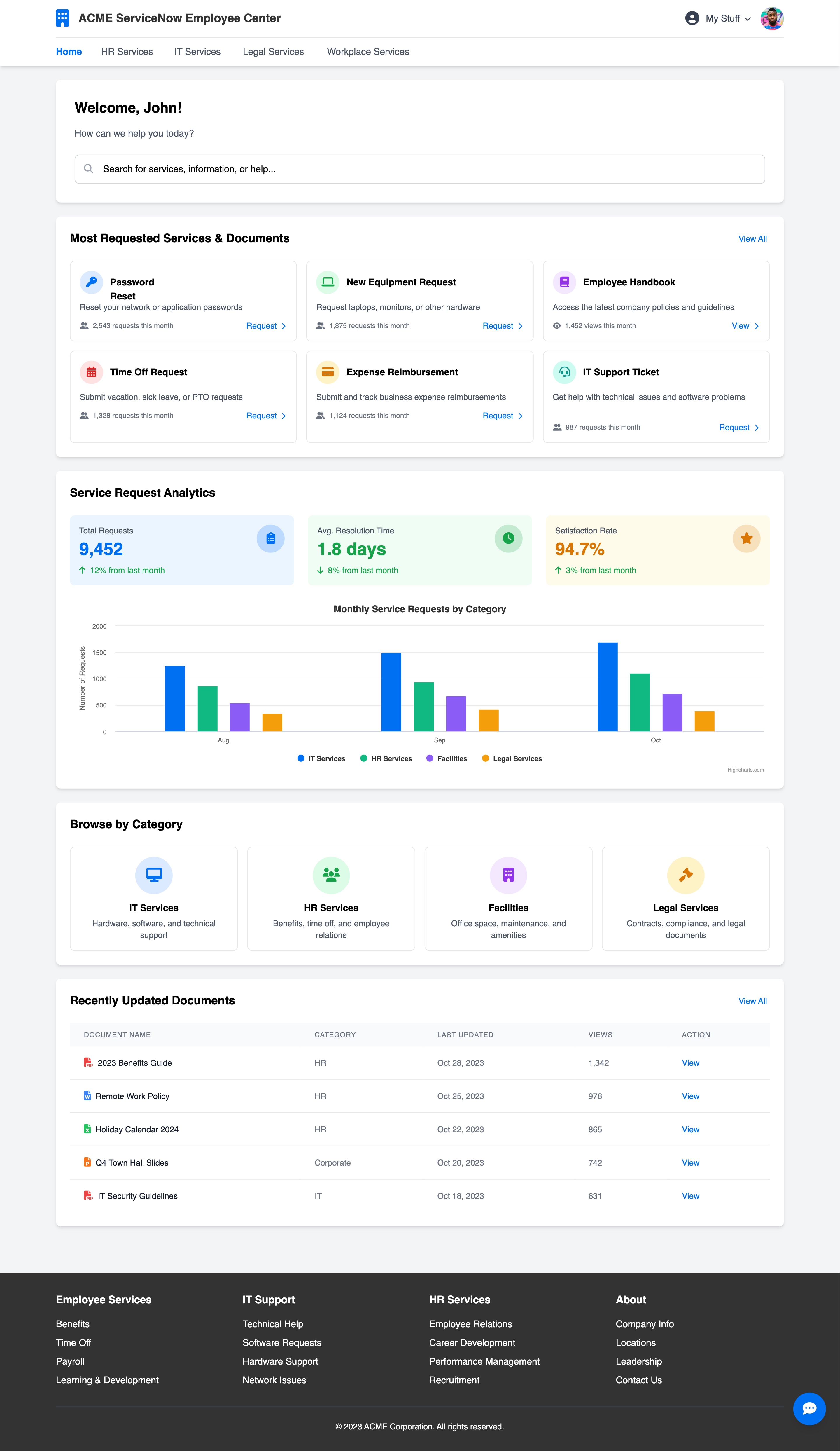Open the Workplace Services menu
Viewport: 840px width, 1451px height.
367,52
